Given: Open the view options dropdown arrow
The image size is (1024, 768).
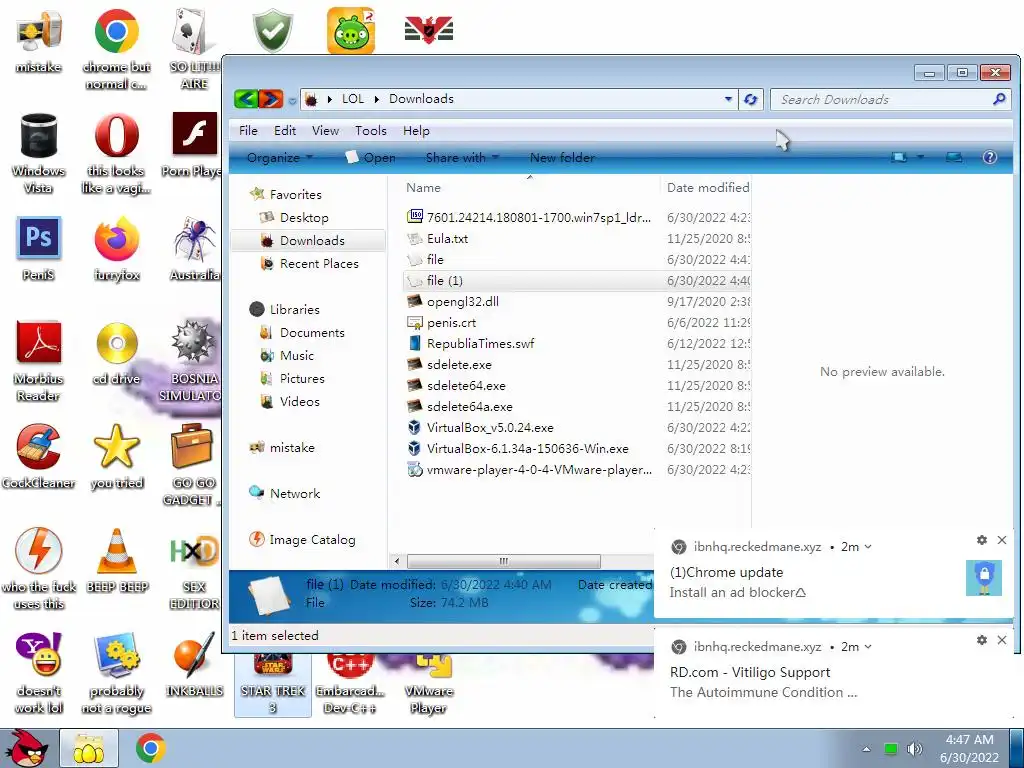Looking at the screenshot, I should click(921, 157).
